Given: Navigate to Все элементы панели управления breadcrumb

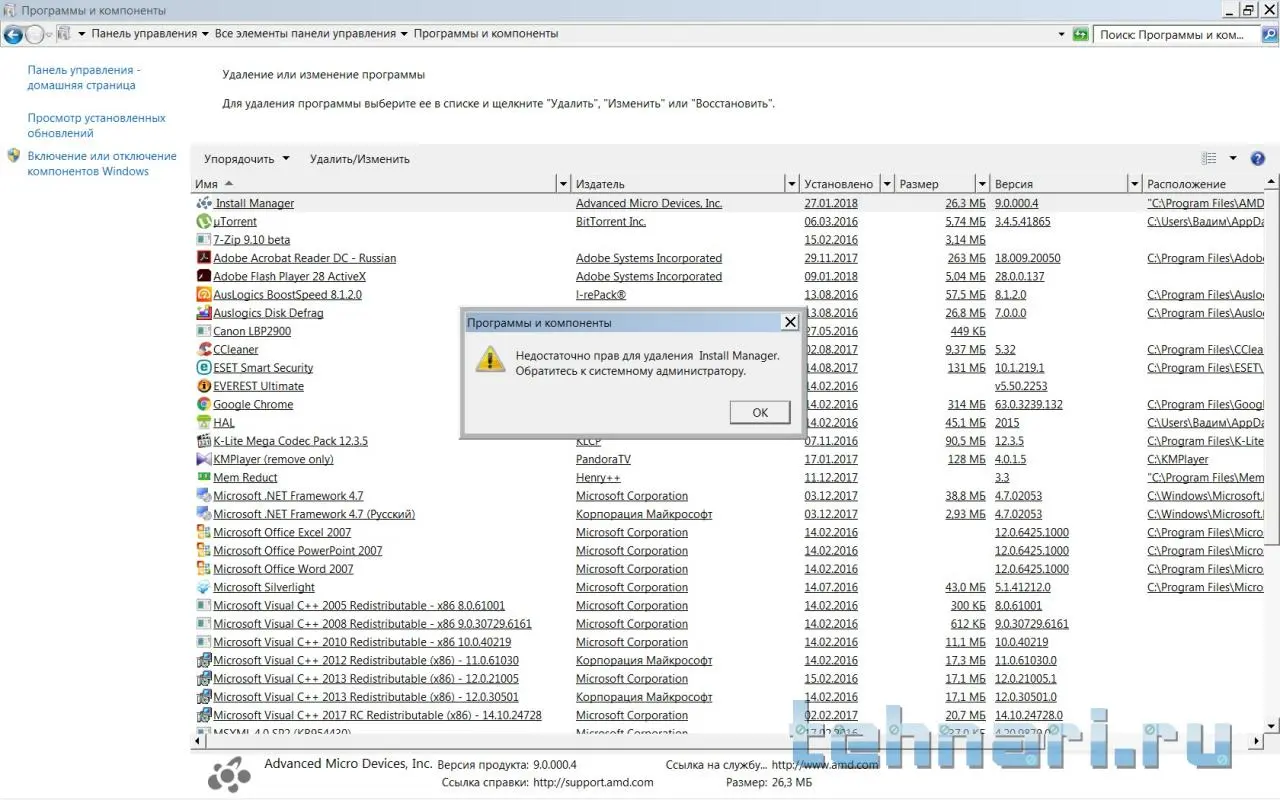Looking at the screenshot, I should coord(305,34).
